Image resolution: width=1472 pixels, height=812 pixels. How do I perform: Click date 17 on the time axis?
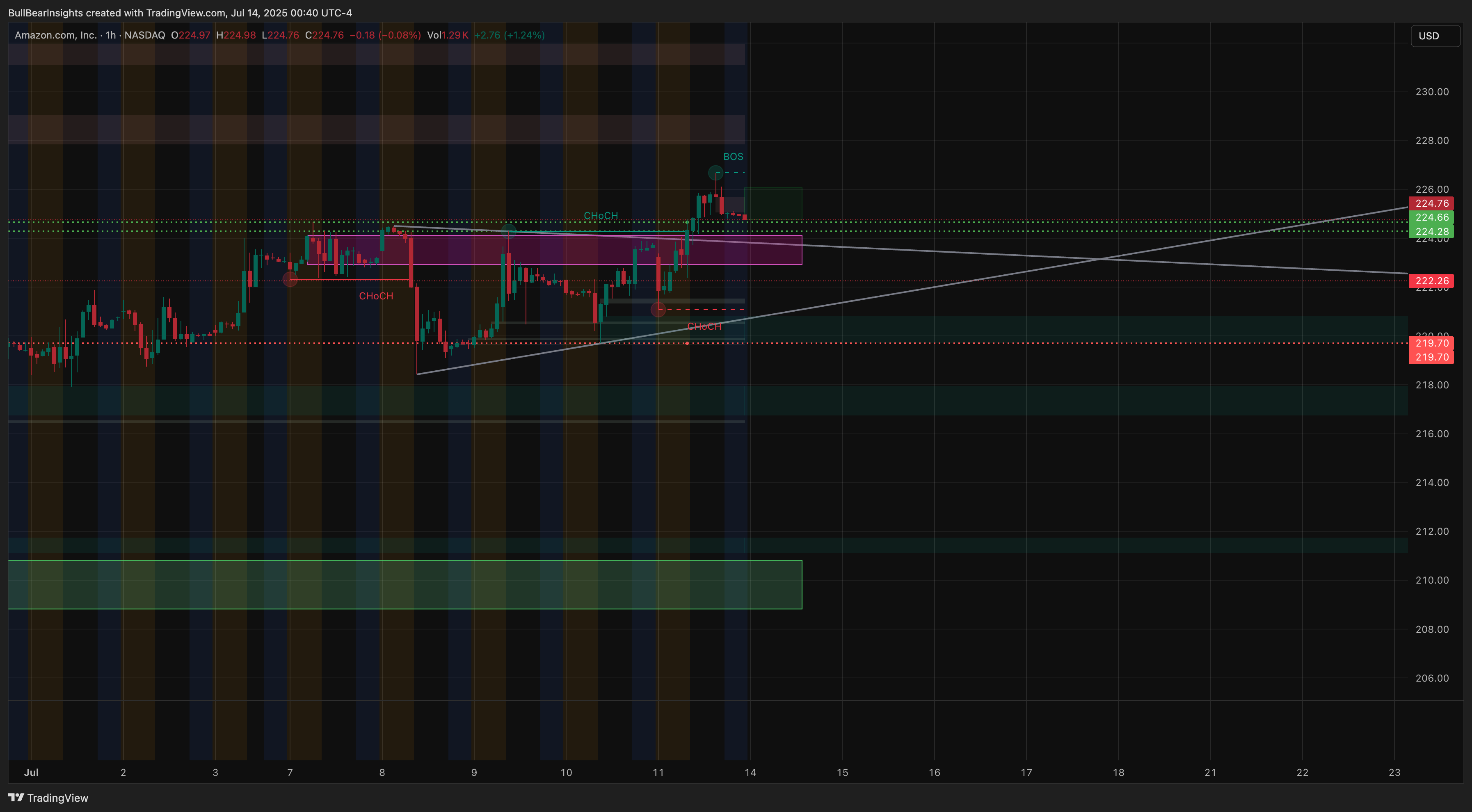point(1026,772)
